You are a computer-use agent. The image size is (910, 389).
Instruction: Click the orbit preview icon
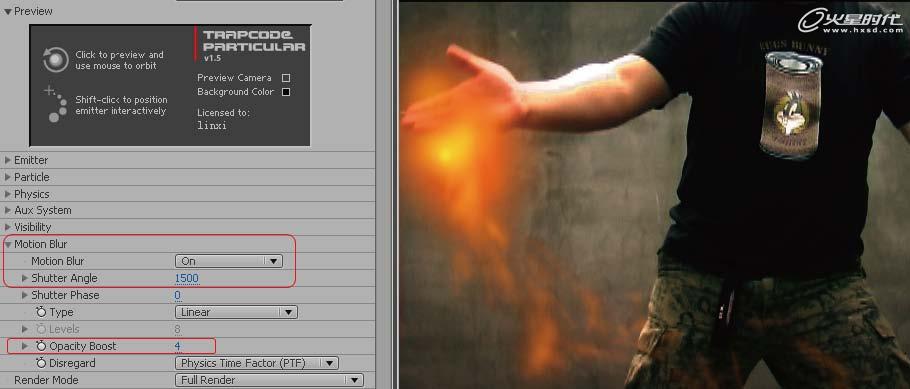coord(56,60)
